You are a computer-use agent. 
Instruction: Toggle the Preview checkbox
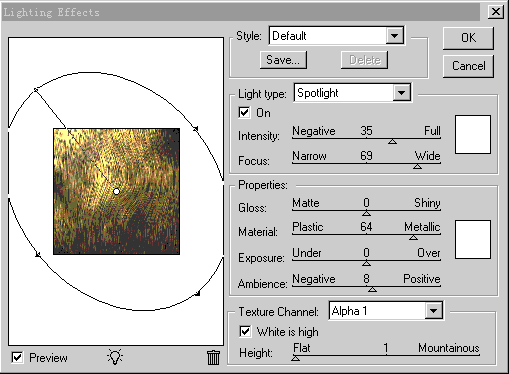pyautogui.click(x=17, y=358)
